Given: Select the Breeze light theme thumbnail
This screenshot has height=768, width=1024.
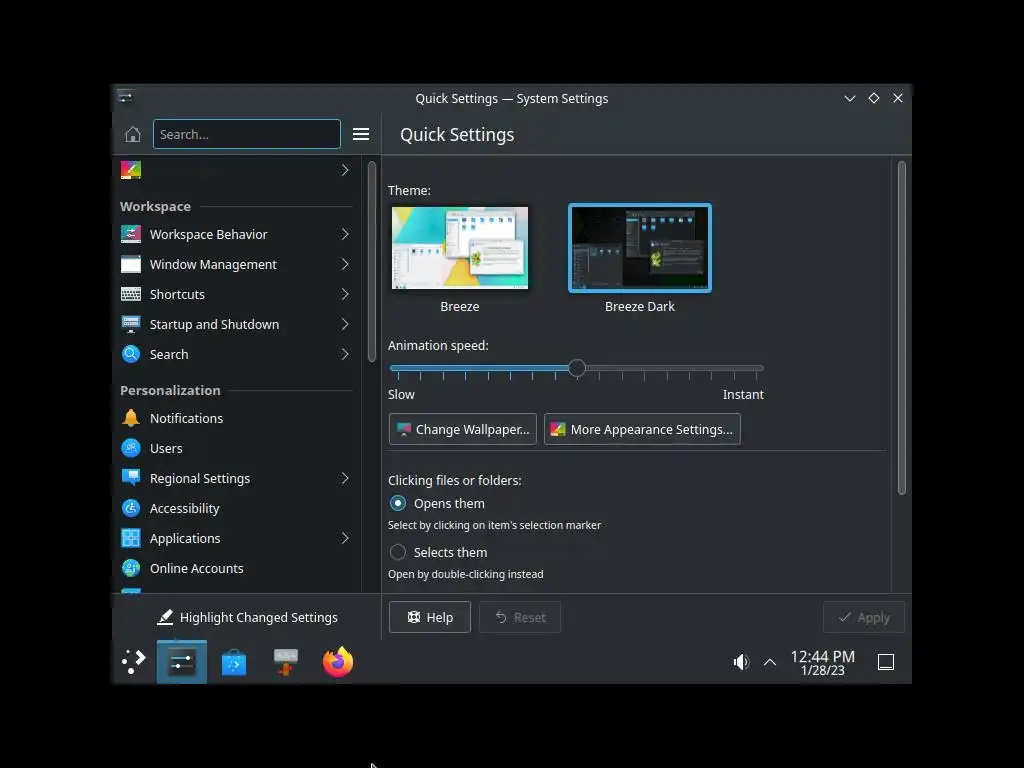Looking at the screenshot, I should pyautogui.click(x=460, y=248).
